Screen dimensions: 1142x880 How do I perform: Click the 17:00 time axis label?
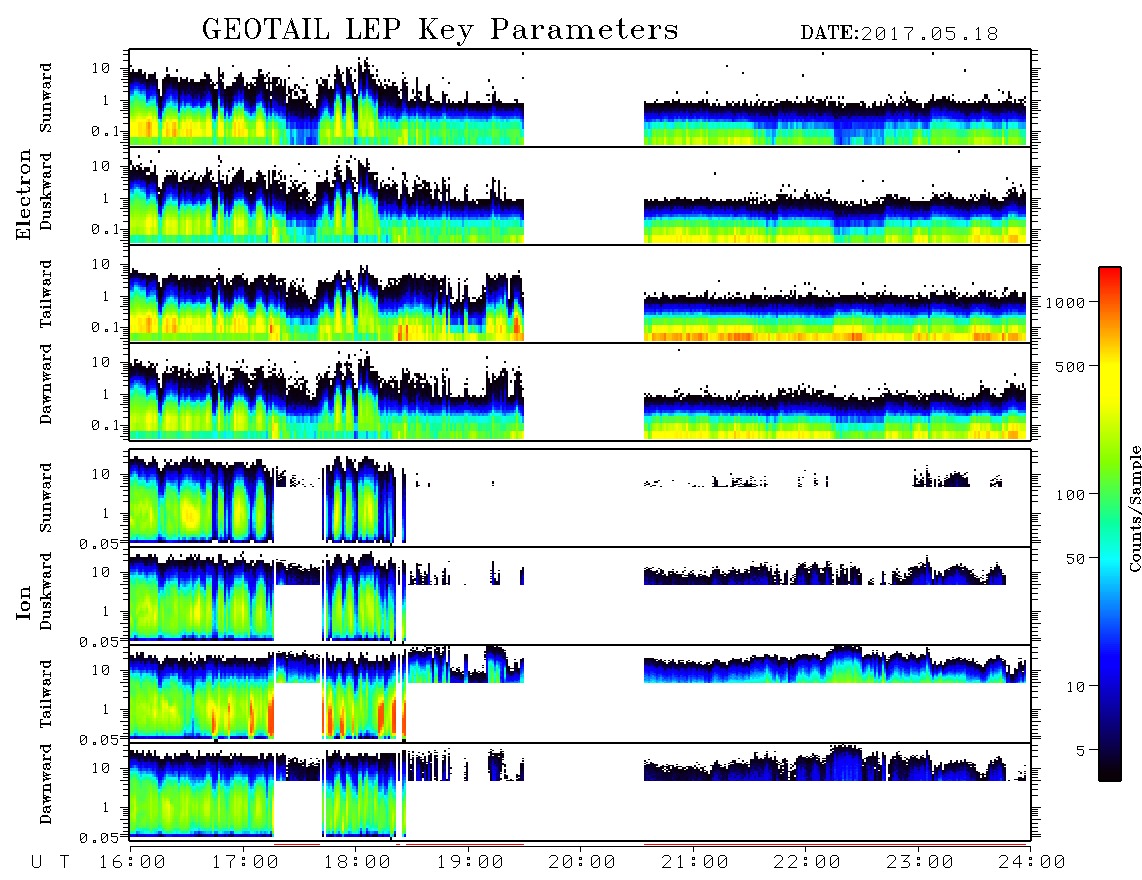pyautogui.click(x=245, y=863)
